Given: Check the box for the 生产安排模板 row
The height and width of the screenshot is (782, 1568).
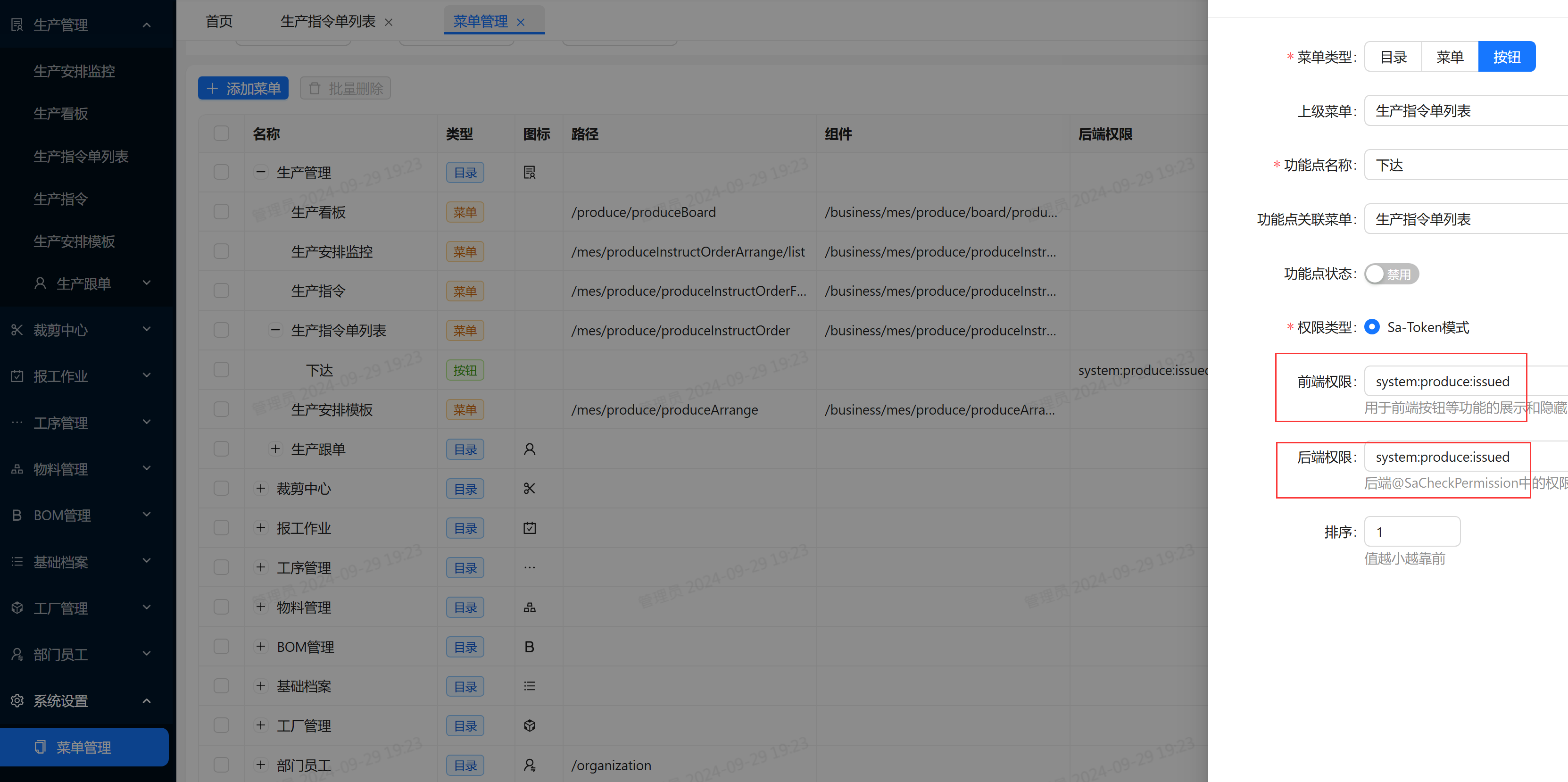Looking at the screenshot, I should coord(222,409).
